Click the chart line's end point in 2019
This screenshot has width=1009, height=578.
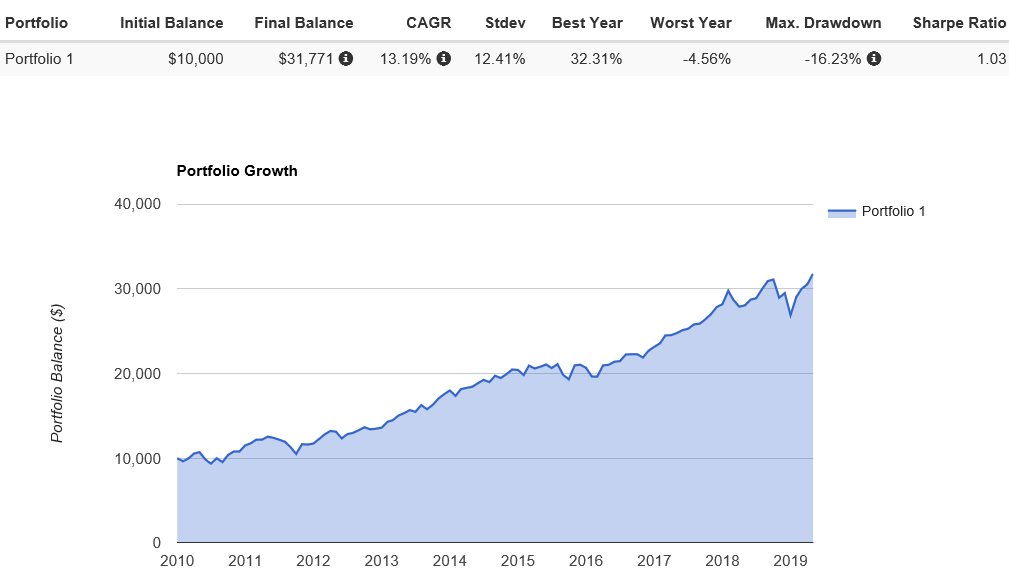click(812, 274)
